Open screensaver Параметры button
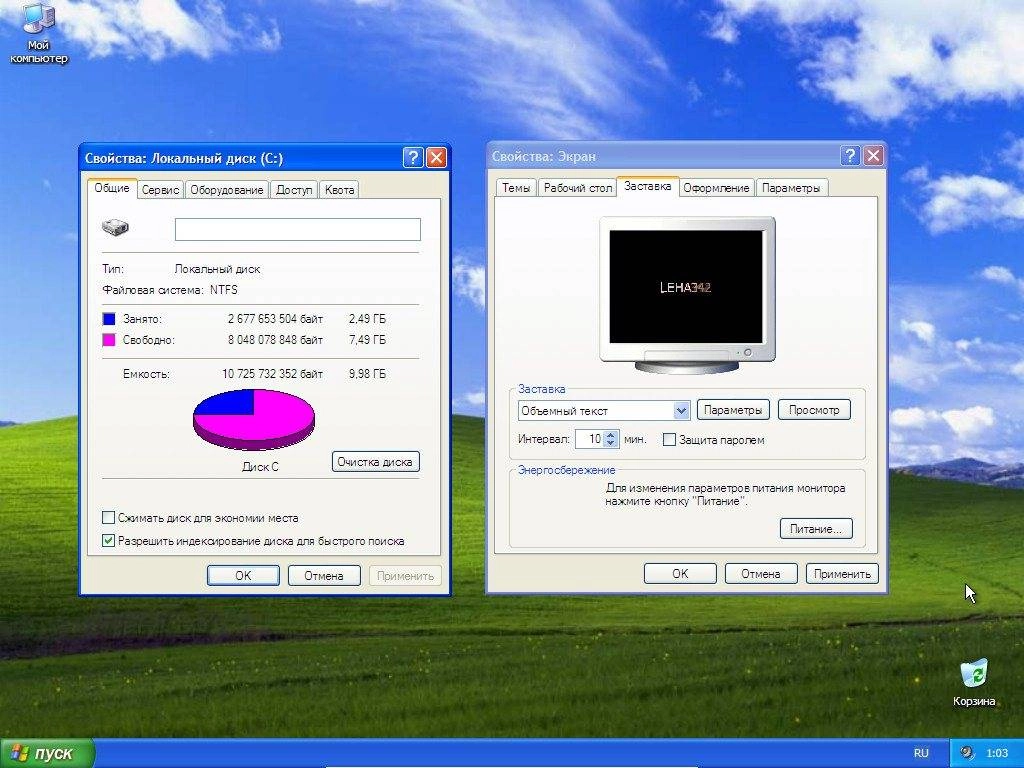 tap(733, 410)
